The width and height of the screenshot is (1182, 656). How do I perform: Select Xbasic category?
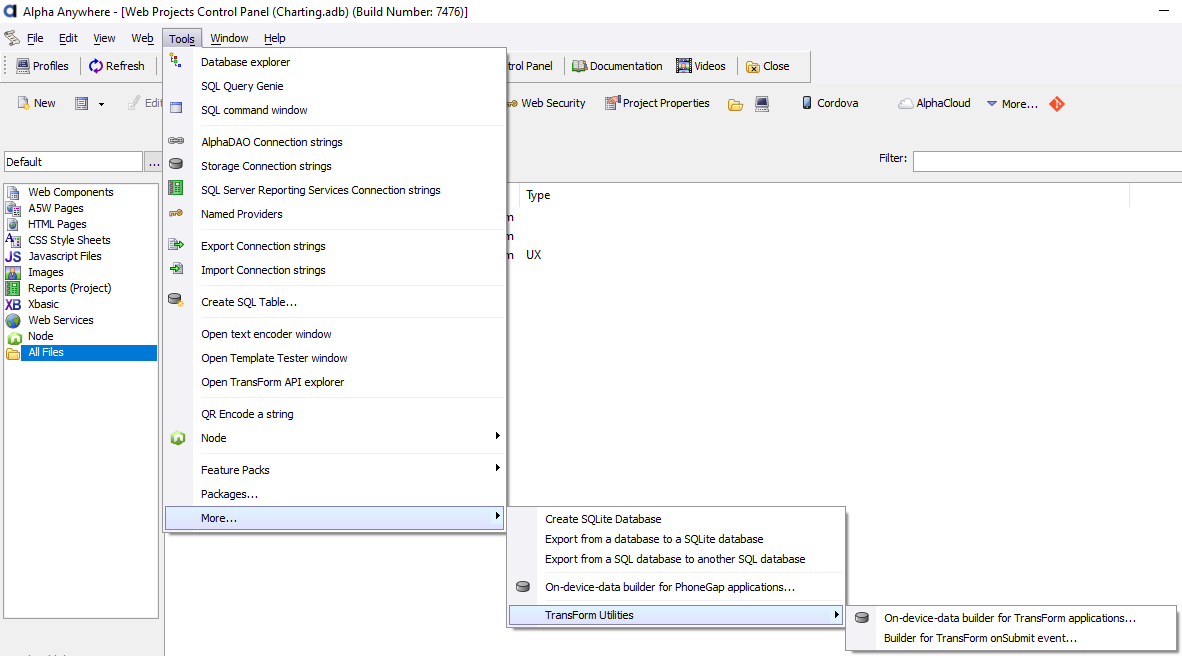43,304
